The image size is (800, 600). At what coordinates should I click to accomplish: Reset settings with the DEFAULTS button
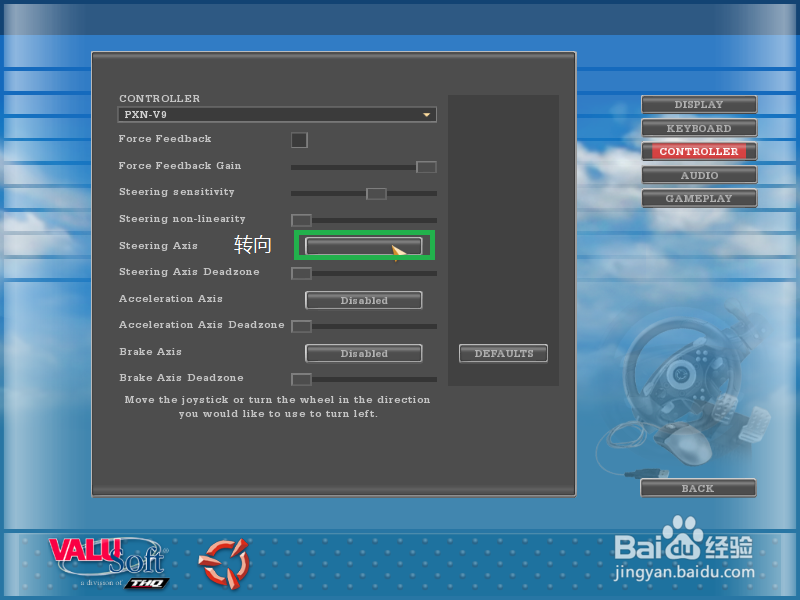click(504, 353)
